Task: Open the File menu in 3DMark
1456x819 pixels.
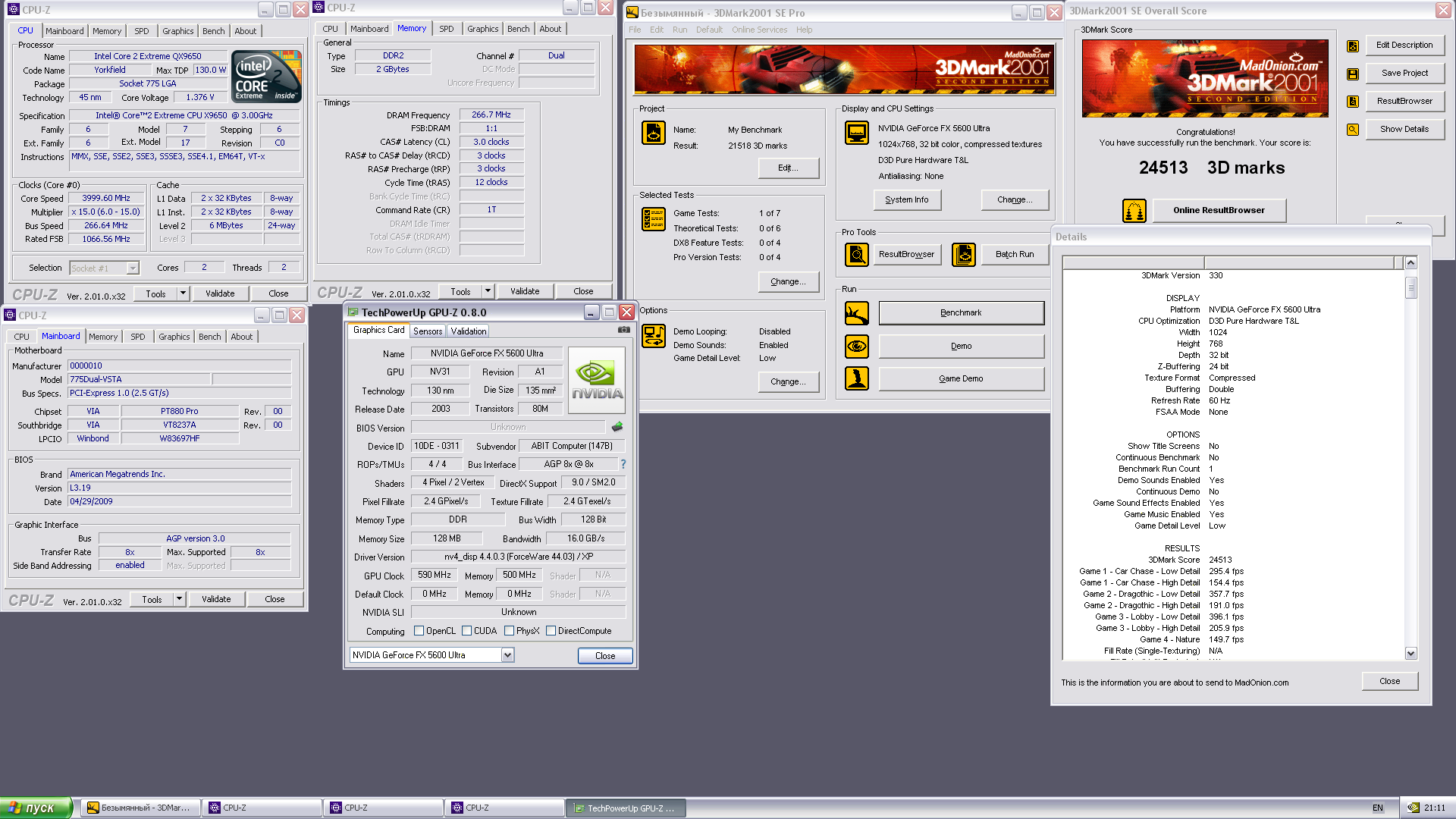Action: point(635,30)
